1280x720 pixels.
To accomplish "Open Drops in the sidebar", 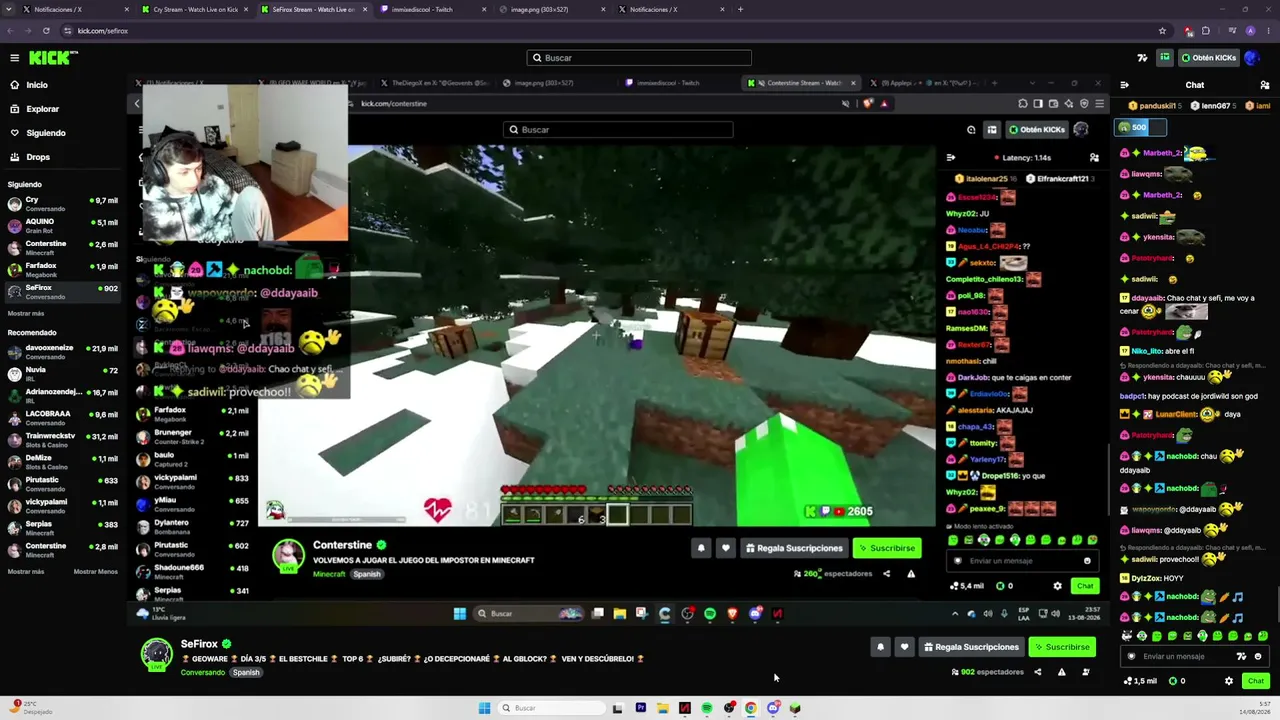I will tap(38, 157).
